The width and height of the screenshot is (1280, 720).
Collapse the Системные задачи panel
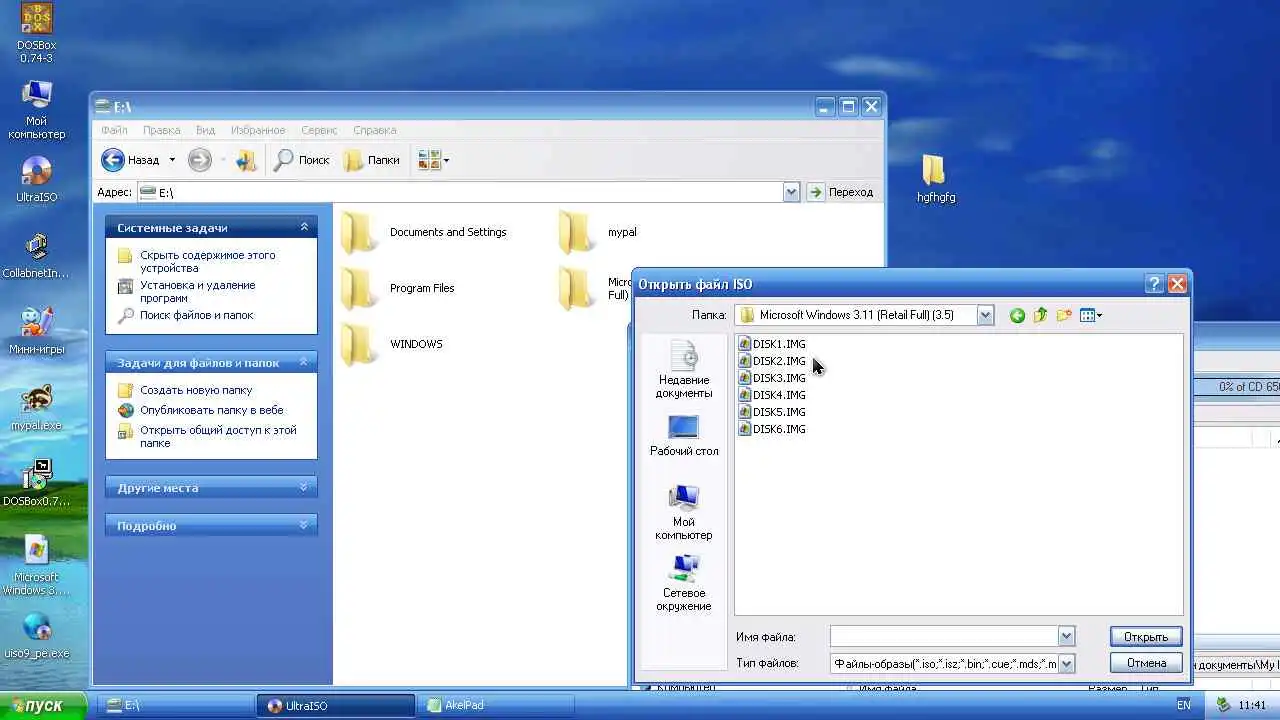[304, 228]
